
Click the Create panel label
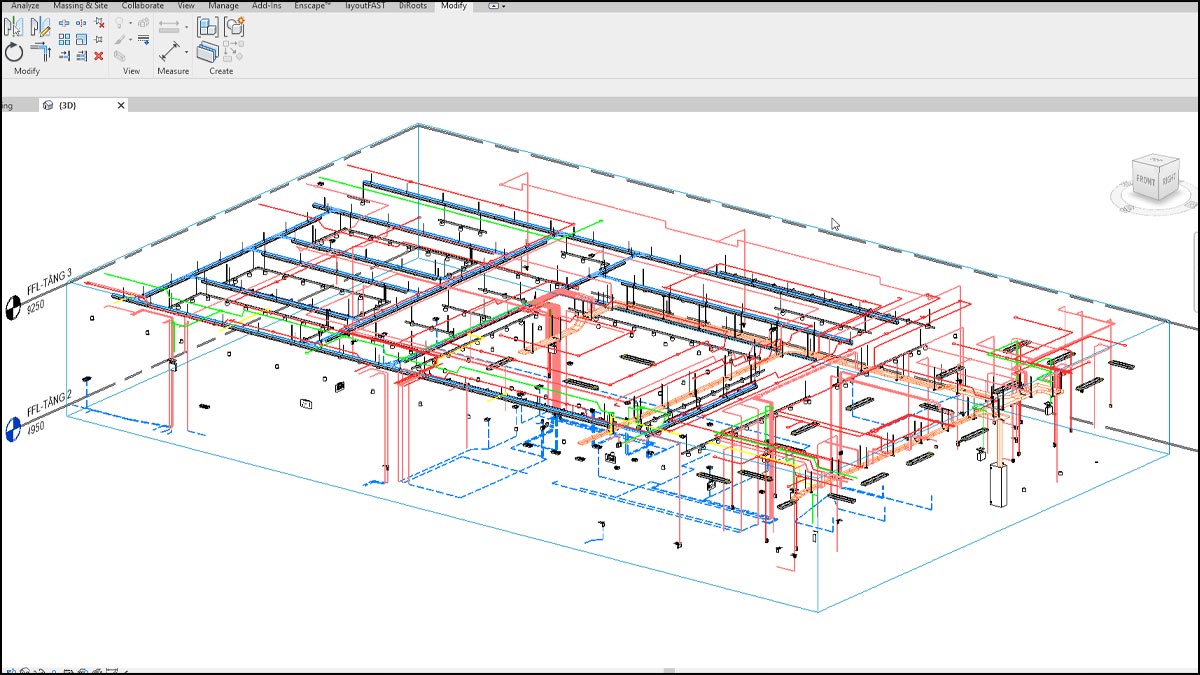[x=221, y=71]
